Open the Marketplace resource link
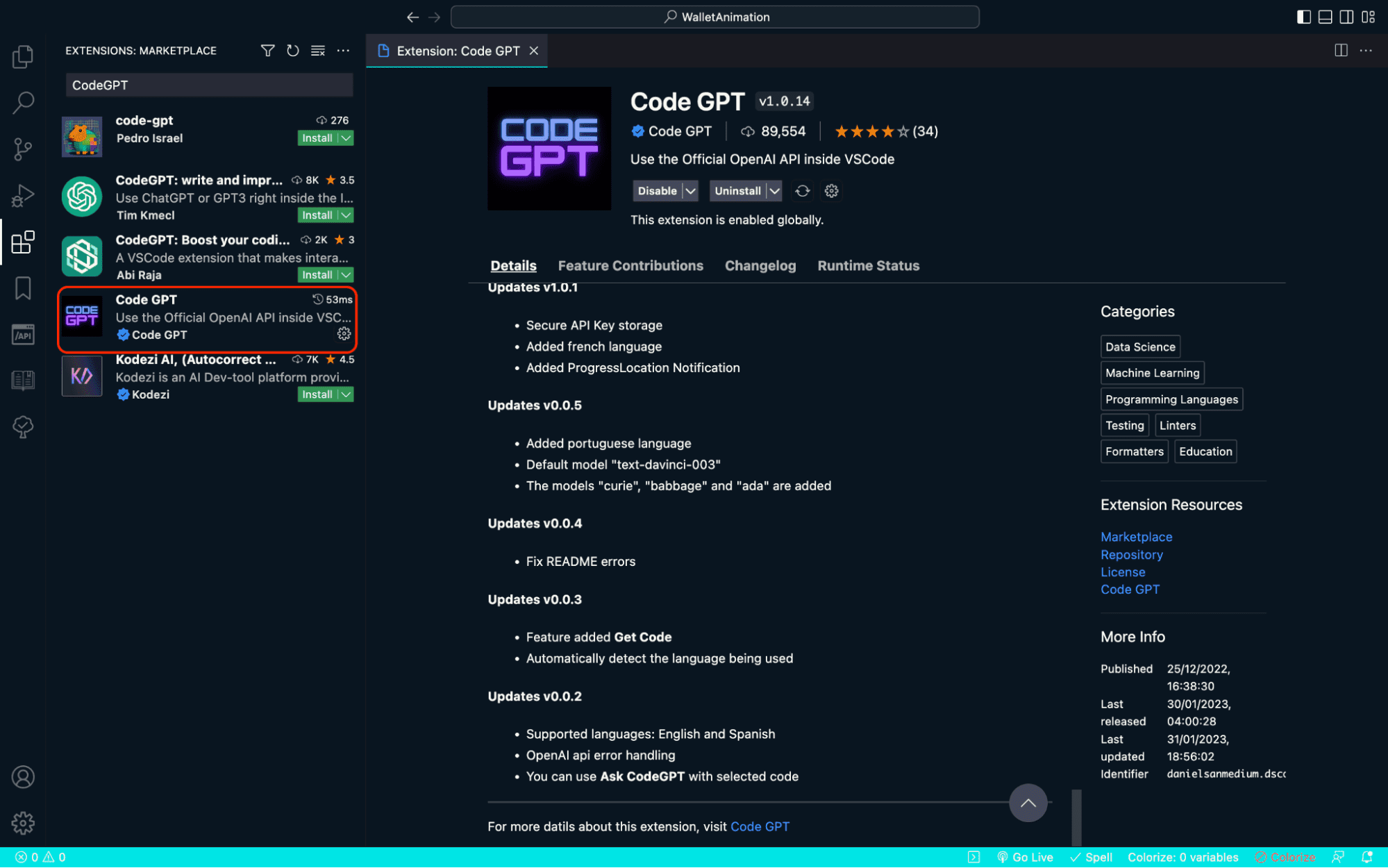 click(1136, 537)
